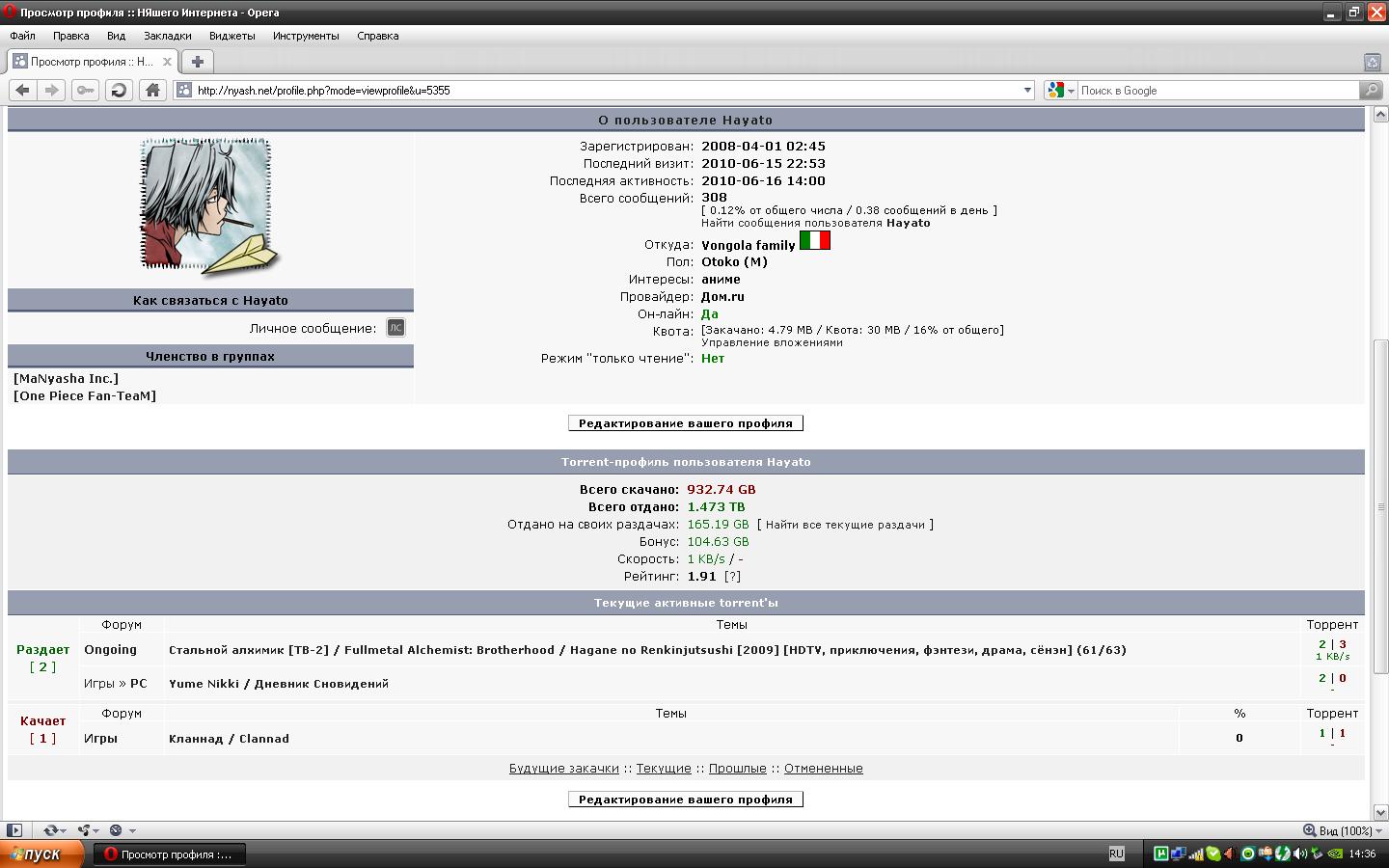Open the Файл menu
The height and width of the screenshot is (868, 1389).
click(23, 36)
